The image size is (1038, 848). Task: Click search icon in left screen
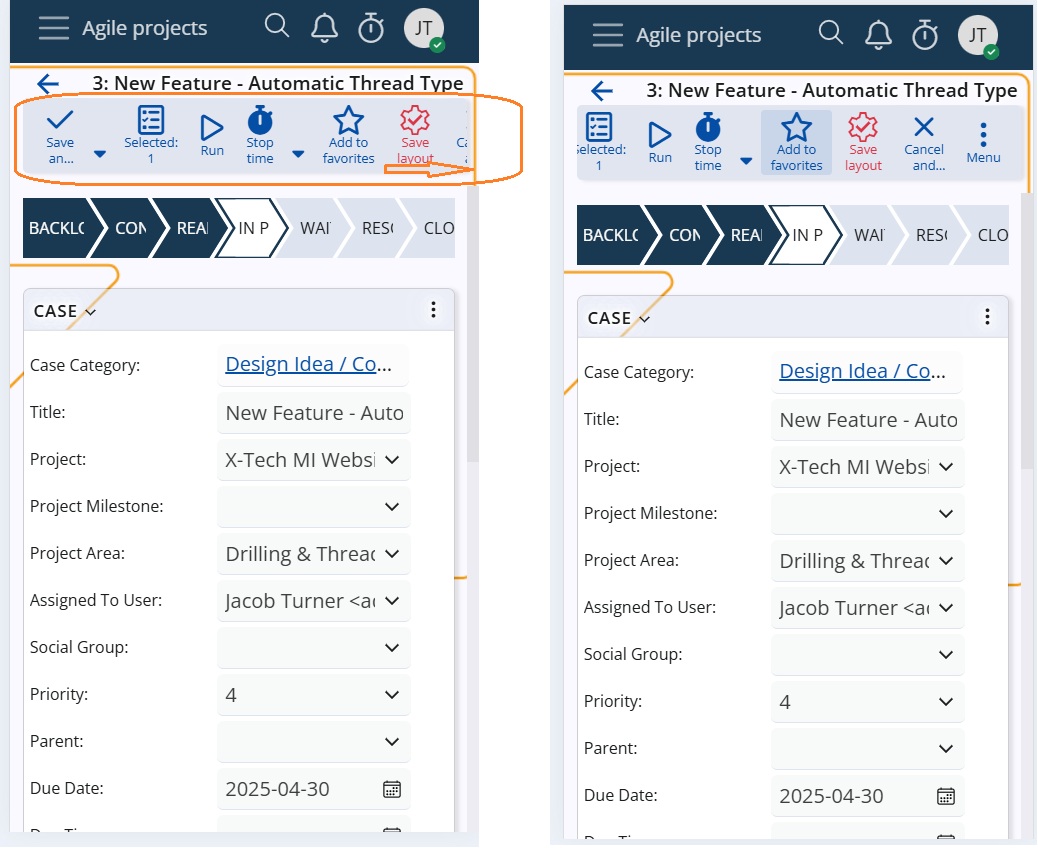click(x=277, y=26)
